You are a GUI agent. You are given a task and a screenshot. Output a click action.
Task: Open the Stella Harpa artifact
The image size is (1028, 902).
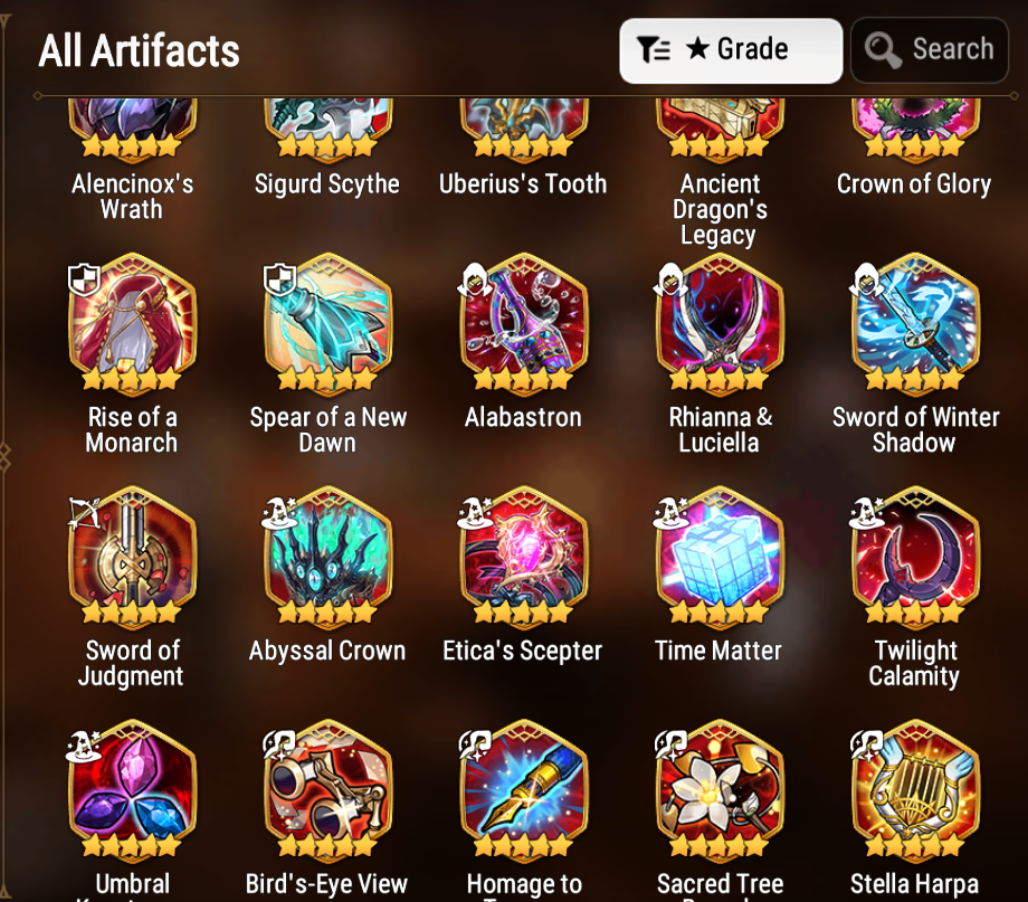tap(915, 791)
